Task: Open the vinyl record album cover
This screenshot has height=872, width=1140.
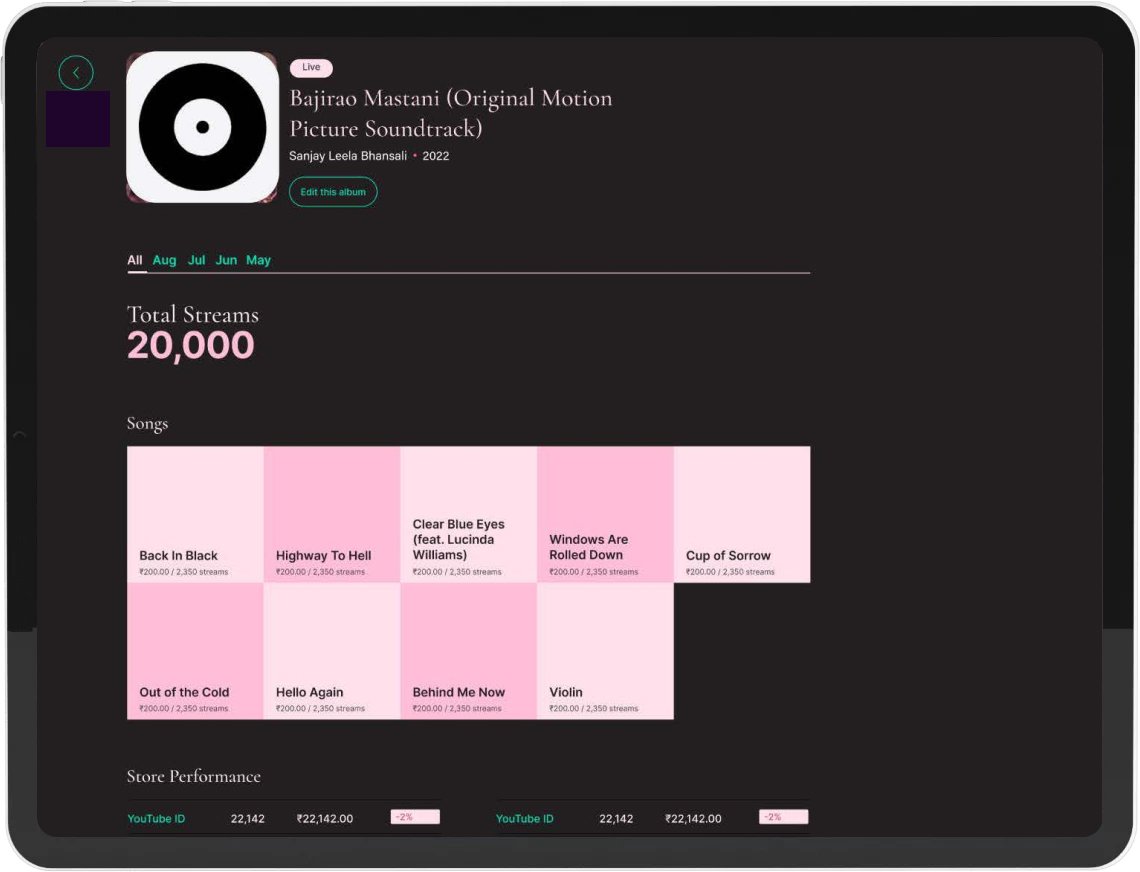Action: (202, 127)
